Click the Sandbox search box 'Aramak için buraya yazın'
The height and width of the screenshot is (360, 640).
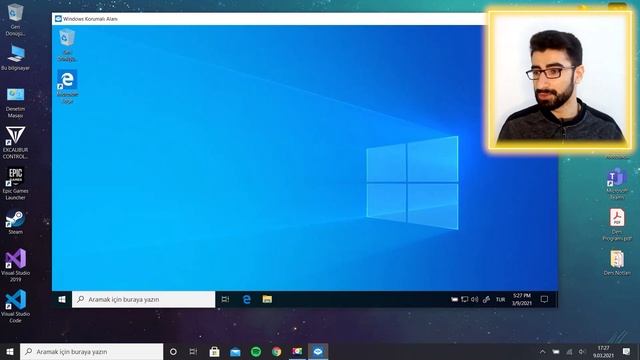(144, 300)
